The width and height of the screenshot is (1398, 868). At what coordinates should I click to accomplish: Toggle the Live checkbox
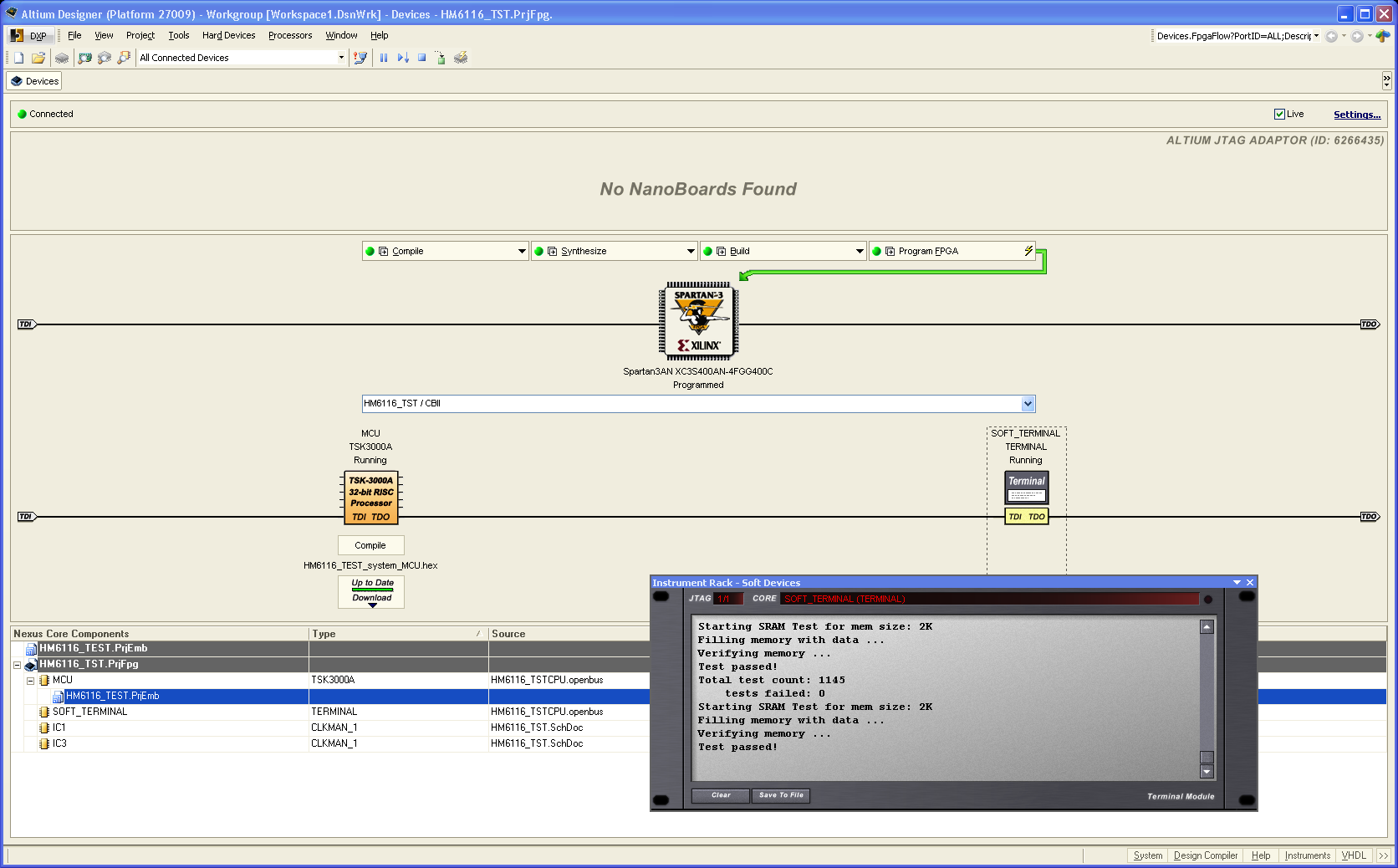(x=1279, y=114)
